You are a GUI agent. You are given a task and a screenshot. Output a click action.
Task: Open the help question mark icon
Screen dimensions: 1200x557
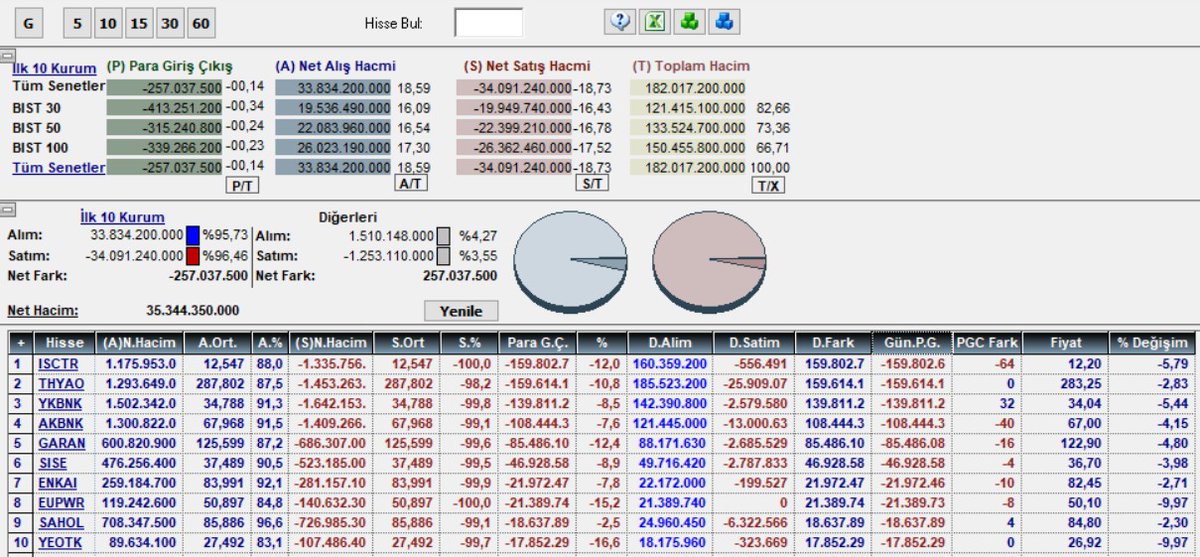coord(621,21)
